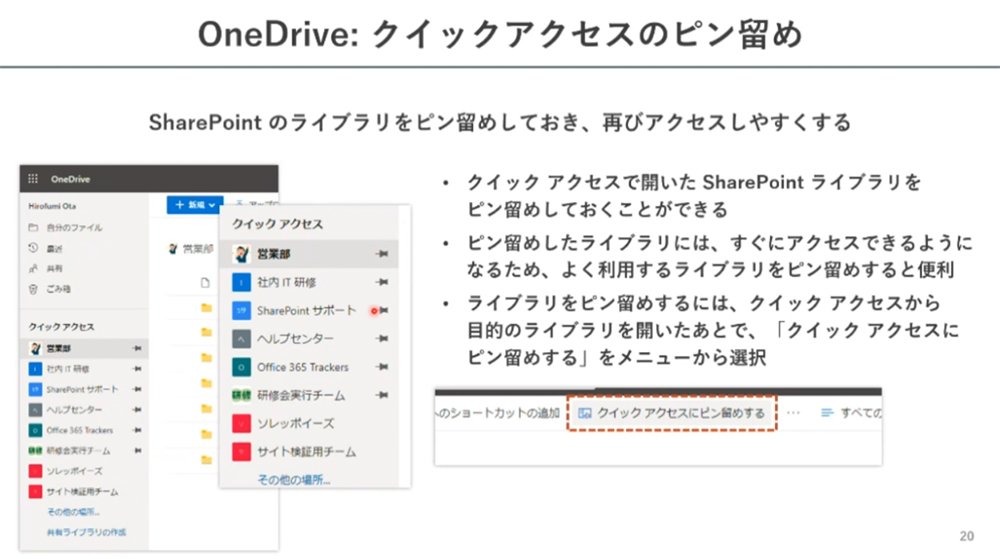Select ヘルプセンター in the sidebar list
Viewport: 1000px width, 559px height.
pos(74,409)
